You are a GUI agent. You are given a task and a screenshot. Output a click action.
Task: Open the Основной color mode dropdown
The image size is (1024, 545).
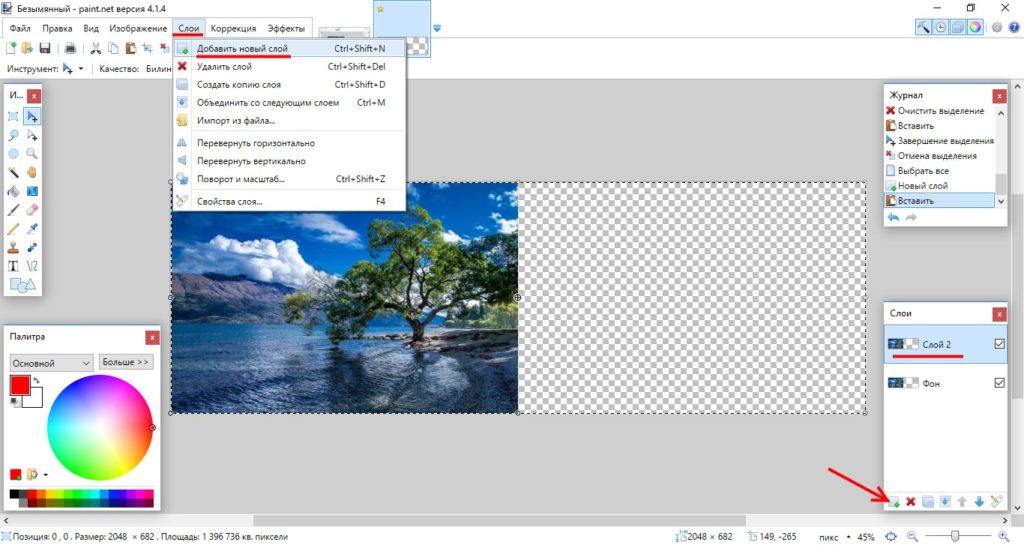[51, 363]
